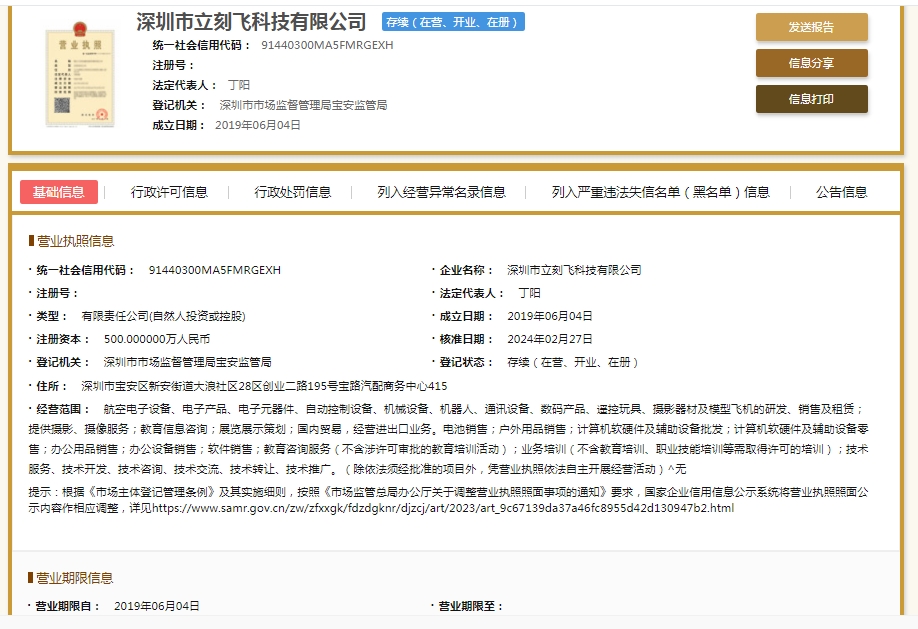The height and width of the screenshot is (629, 918).
Task: Click the 注册资本 value 500.000000万人民币
Action: click(x=157, y=339)
